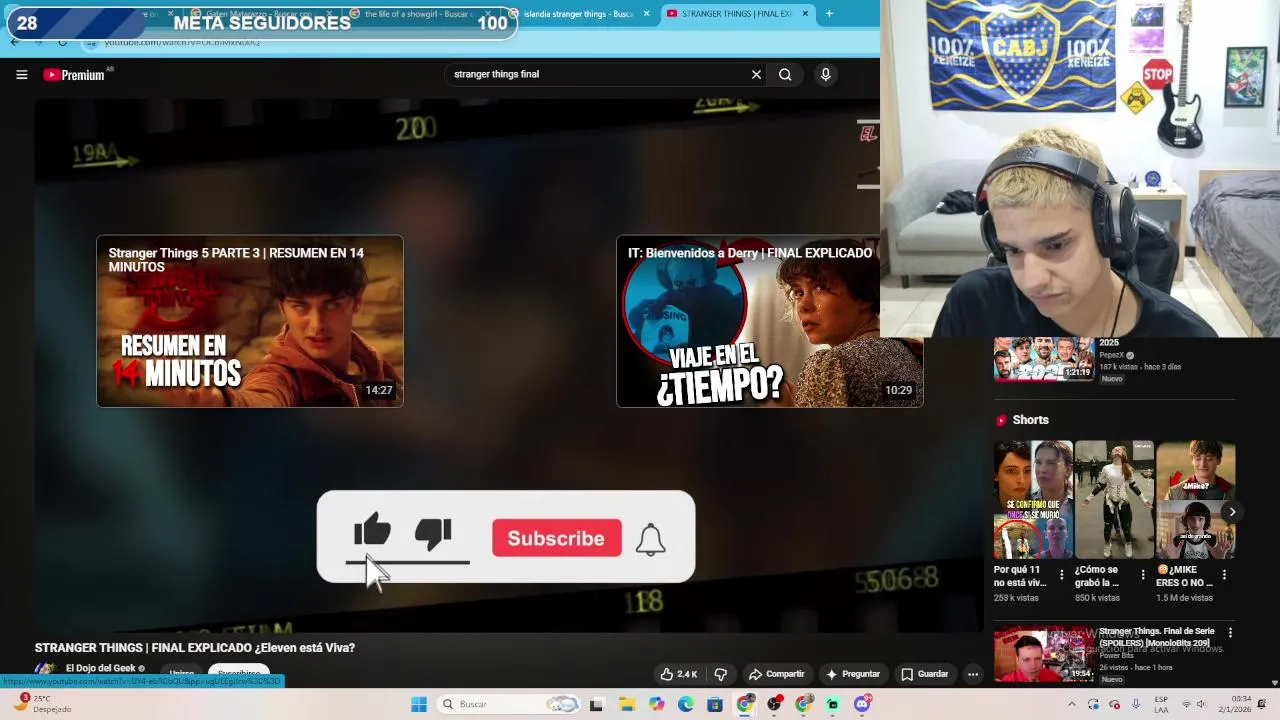
Task: Open Task View from the taskbar
Action: point(596,704)
